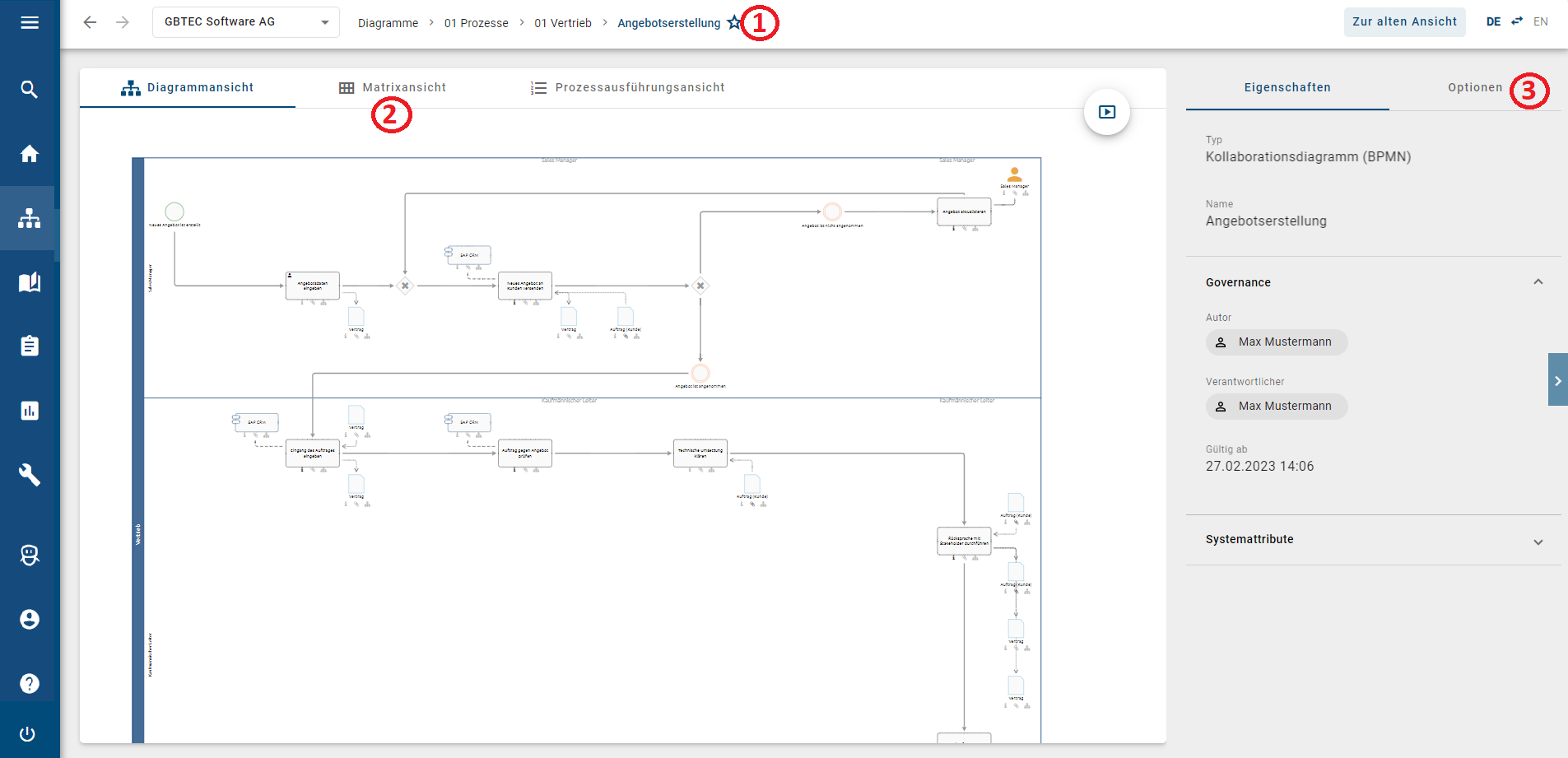This screenshot has height=758, width=1568.
Task: Go to home via sidebar icon
Action: click(30, 154)
